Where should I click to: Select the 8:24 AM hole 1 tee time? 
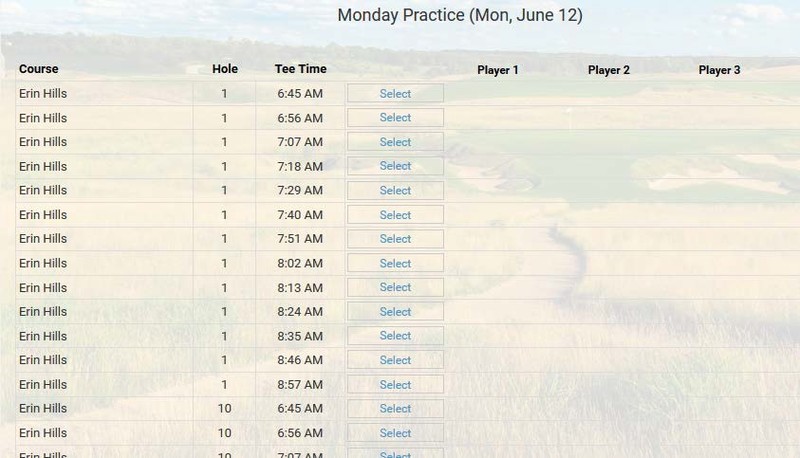[x=395, y=312]
